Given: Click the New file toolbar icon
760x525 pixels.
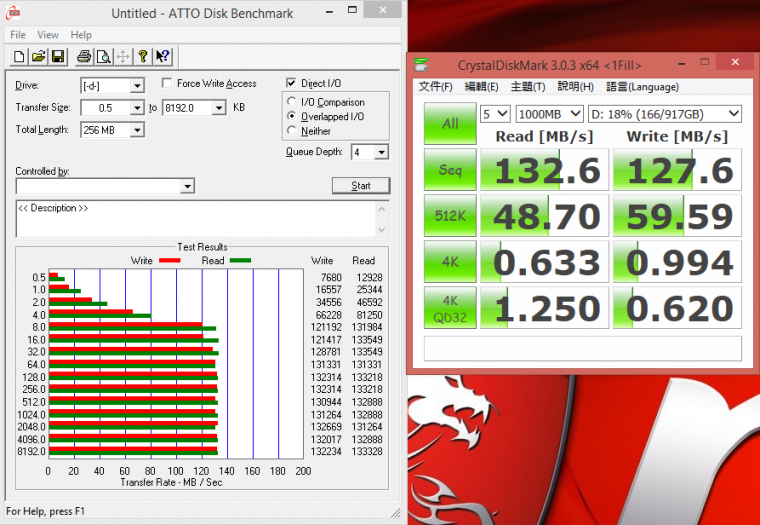Looking at the screenshot, I should (x=19, y=56).
